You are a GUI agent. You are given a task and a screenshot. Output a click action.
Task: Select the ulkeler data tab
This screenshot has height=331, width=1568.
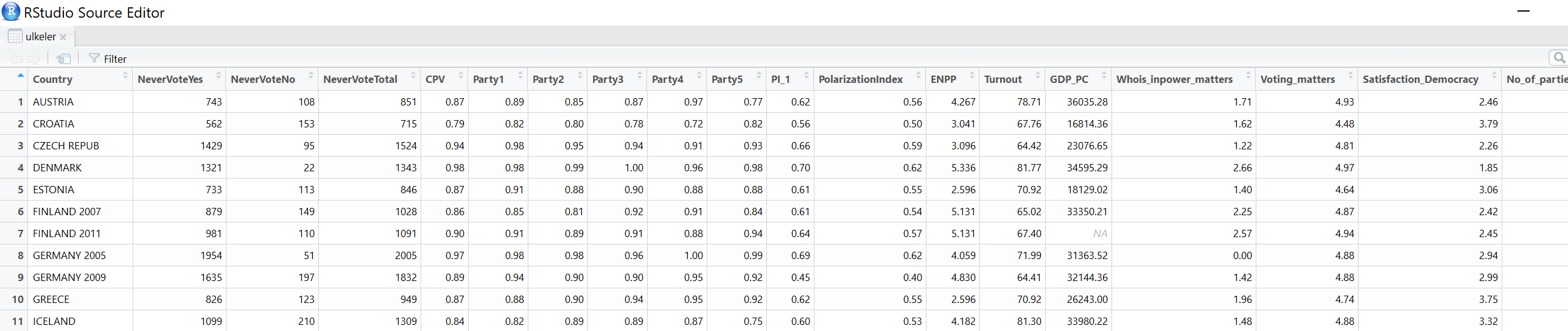40,37
